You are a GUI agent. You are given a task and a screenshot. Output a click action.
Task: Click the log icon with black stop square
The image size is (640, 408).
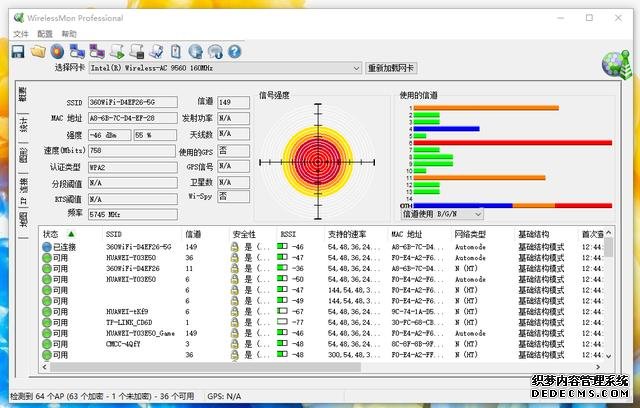coord(137,52)
